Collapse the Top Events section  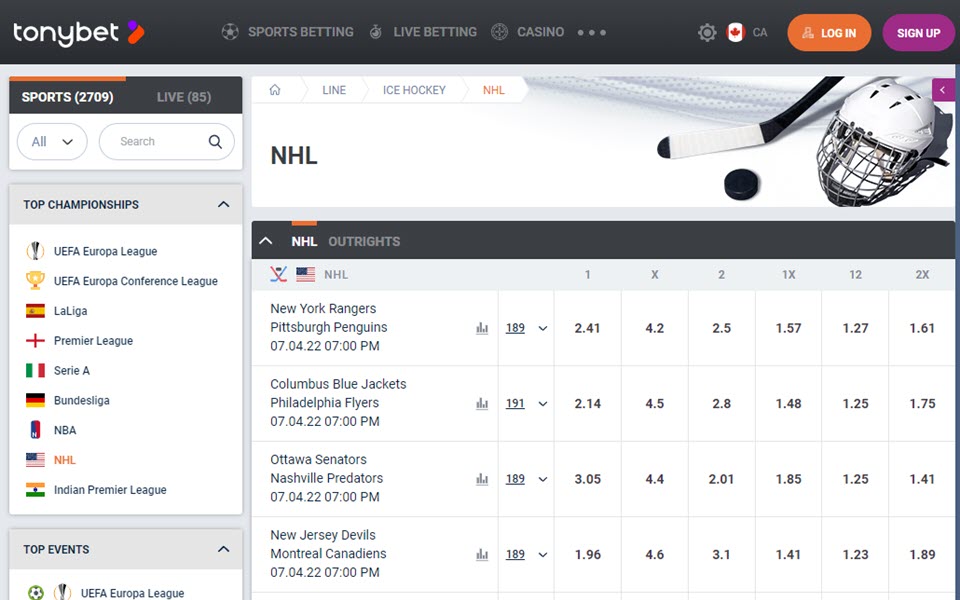point(223,549)
